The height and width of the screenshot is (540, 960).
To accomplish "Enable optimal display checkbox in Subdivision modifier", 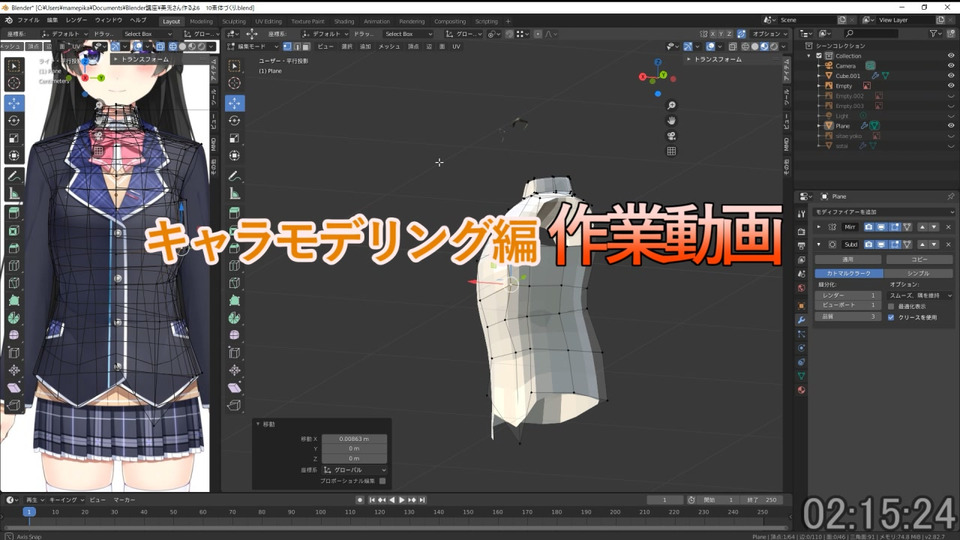I will 891,306.
